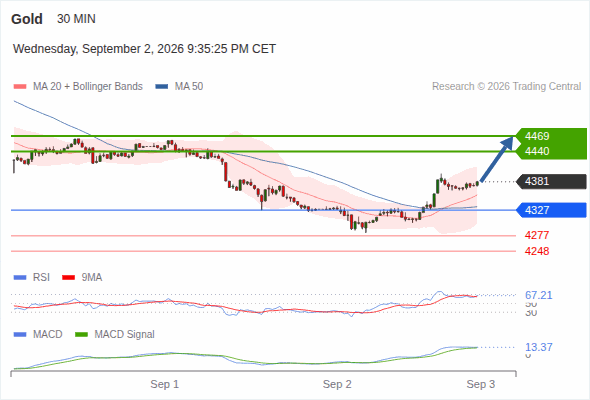Click the 13.37 MACD value

tap(539, 347)
